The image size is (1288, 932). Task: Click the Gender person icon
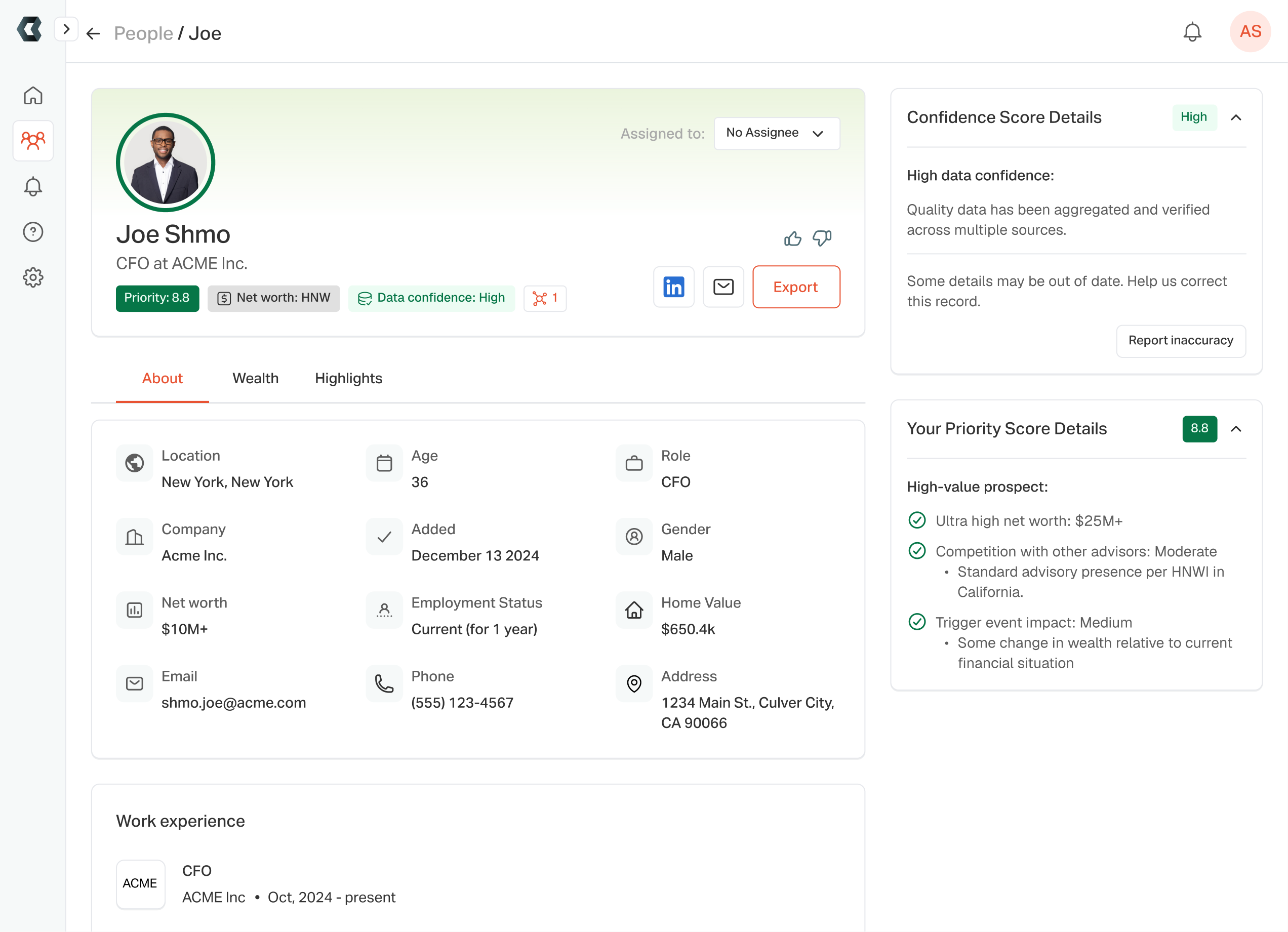tap(634, 537)
